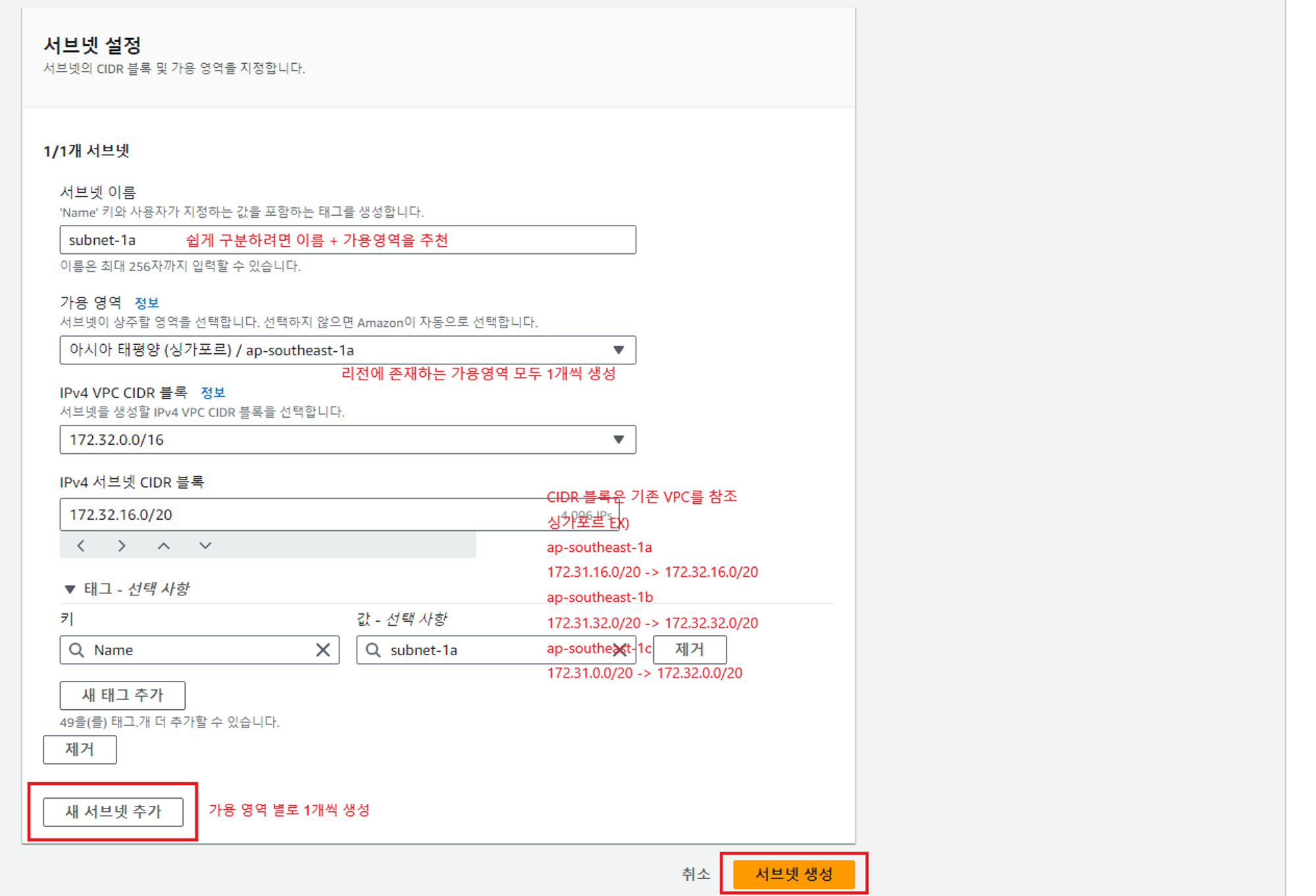Collapse the 태그 - 선택 사항 section

[70, 589]
